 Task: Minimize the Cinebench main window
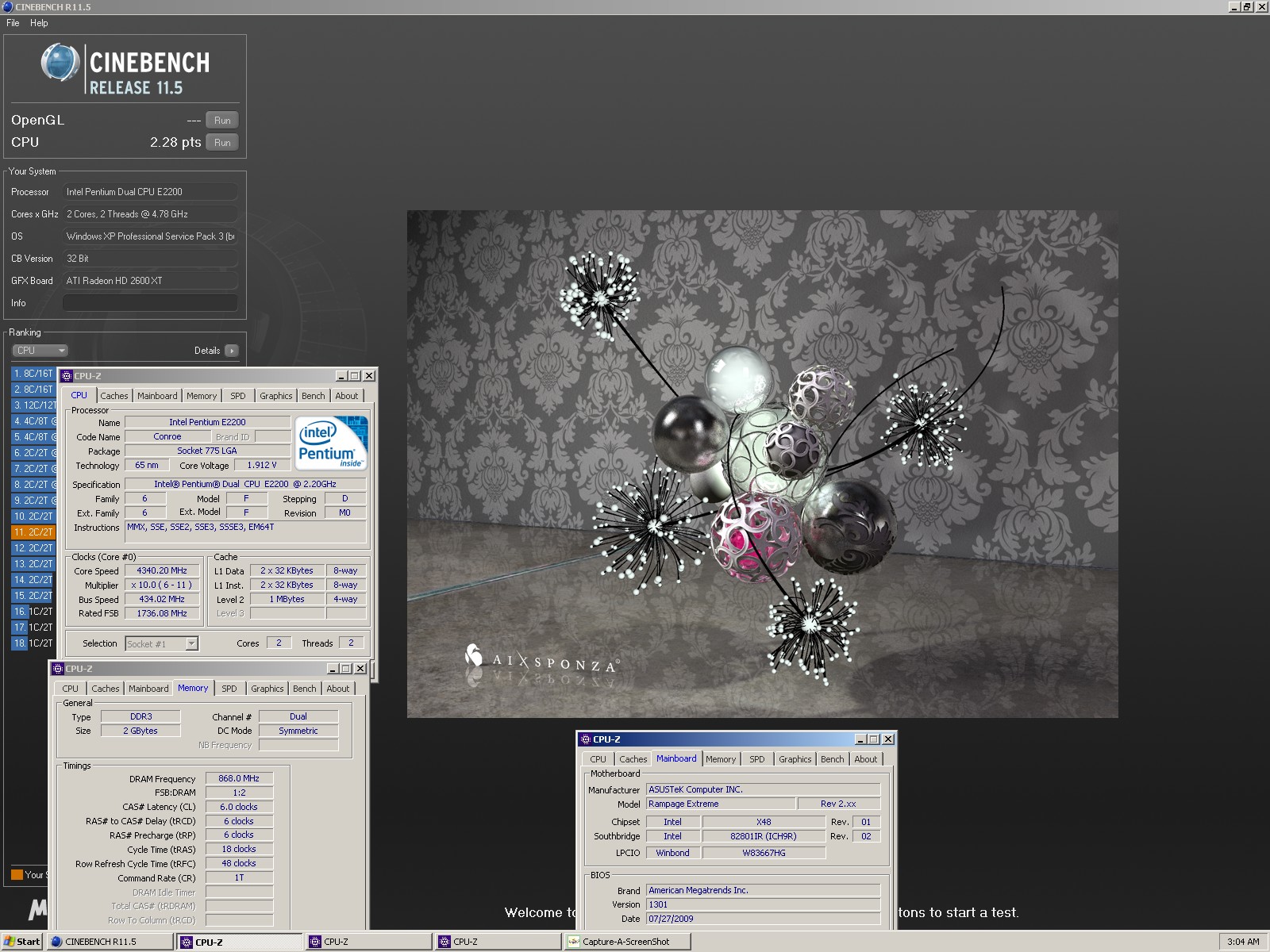(1234, 7)
